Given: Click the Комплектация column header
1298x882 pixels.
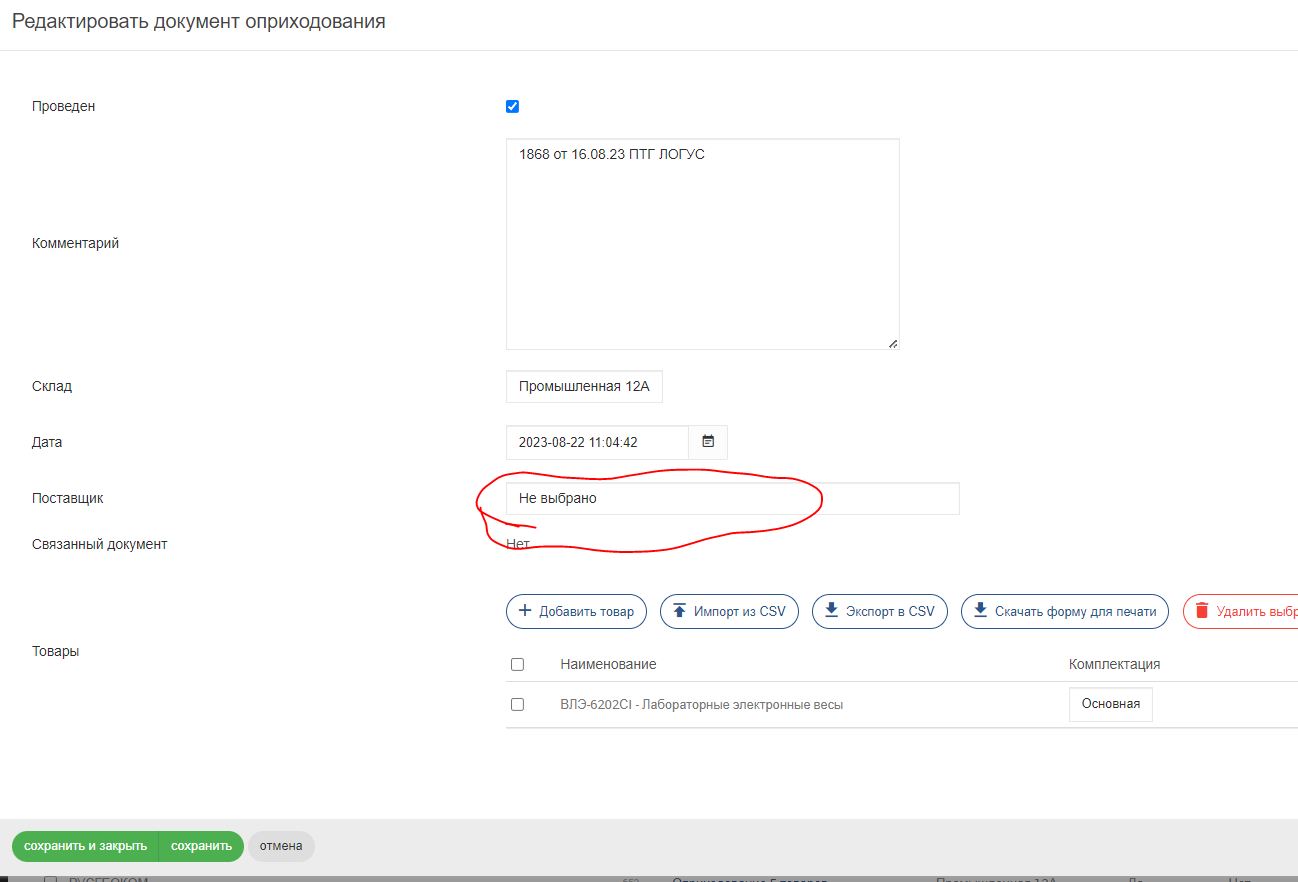Looking at the screenshot, I should click(x=1114, y=665).
